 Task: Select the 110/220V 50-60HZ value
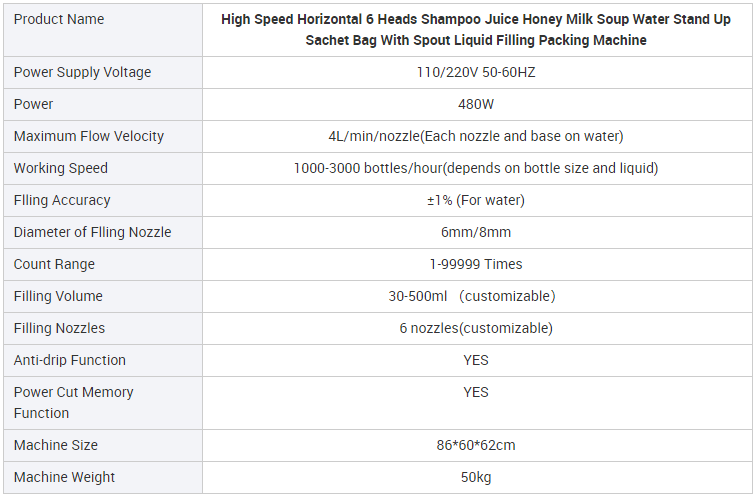click(476, 72)
